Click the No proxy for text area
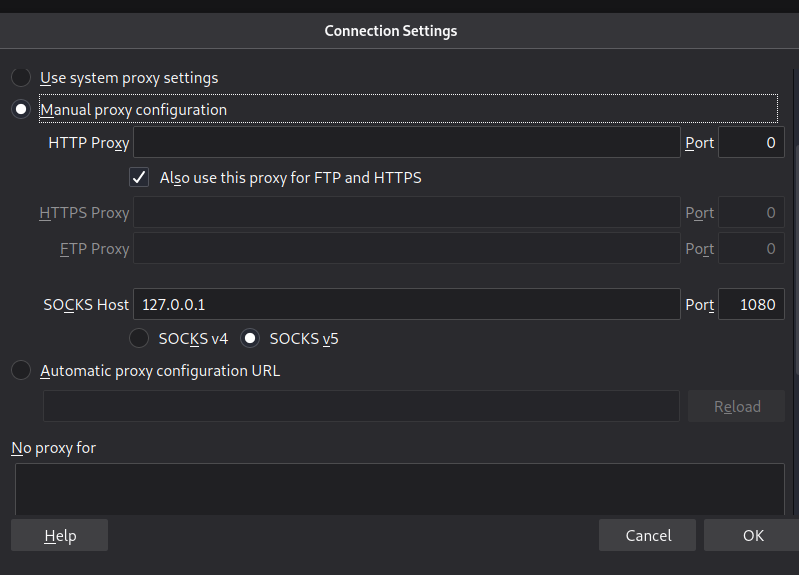This screenshot has height=575, width=799. [400, 490]
